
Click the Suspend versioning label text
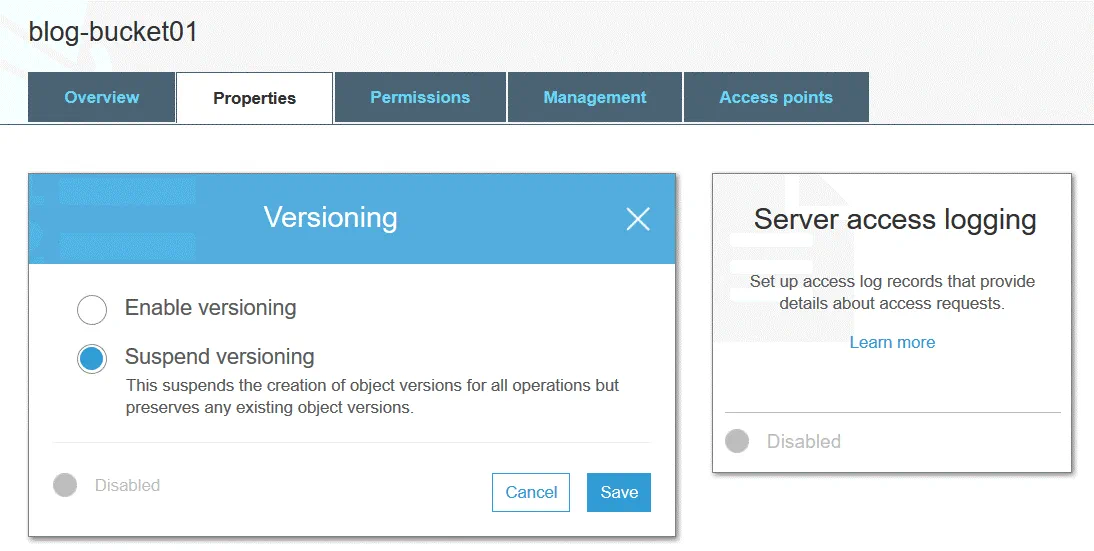click(x=219, y=356)
